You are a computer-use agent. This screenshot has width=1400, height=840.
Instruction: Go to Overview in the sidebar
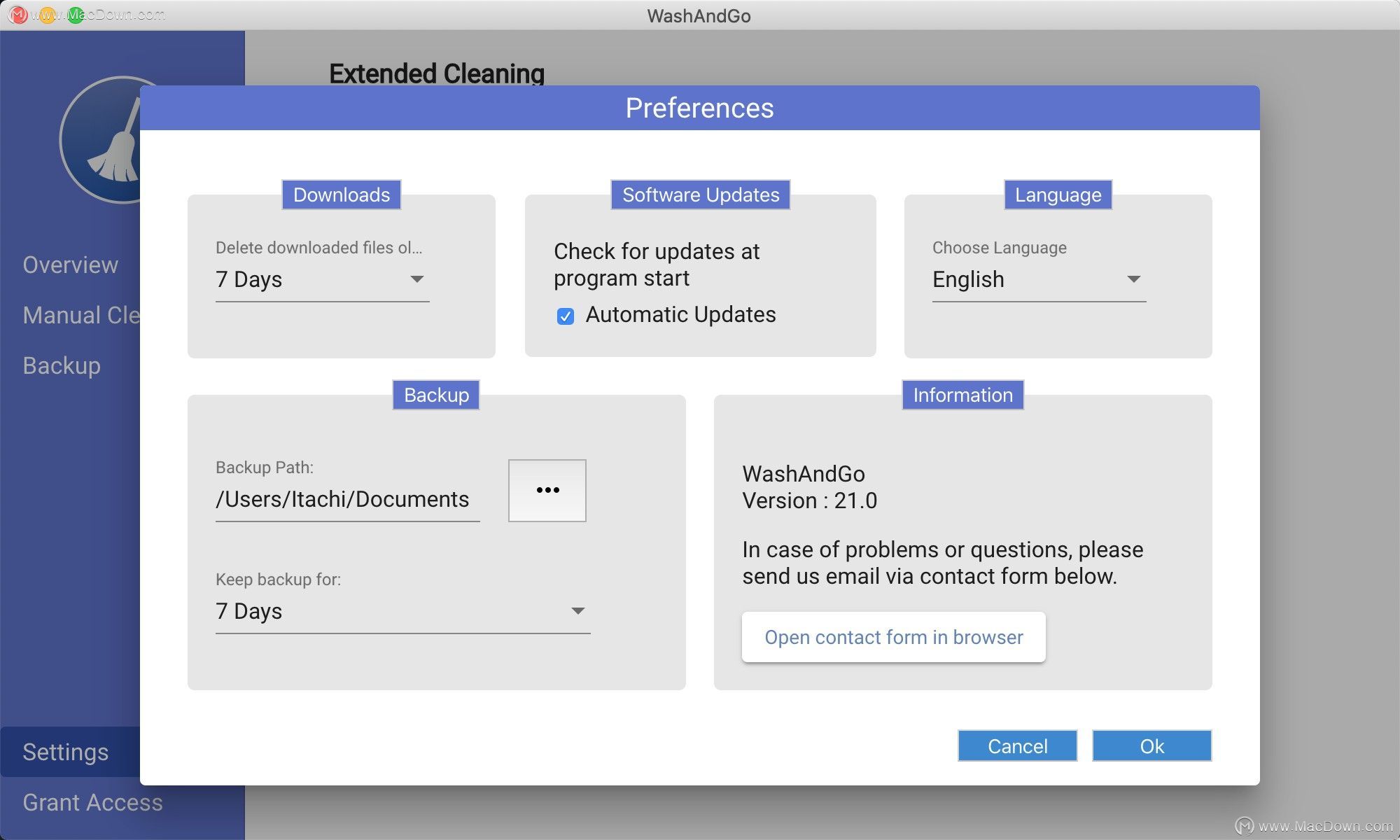tap(71, 265)
